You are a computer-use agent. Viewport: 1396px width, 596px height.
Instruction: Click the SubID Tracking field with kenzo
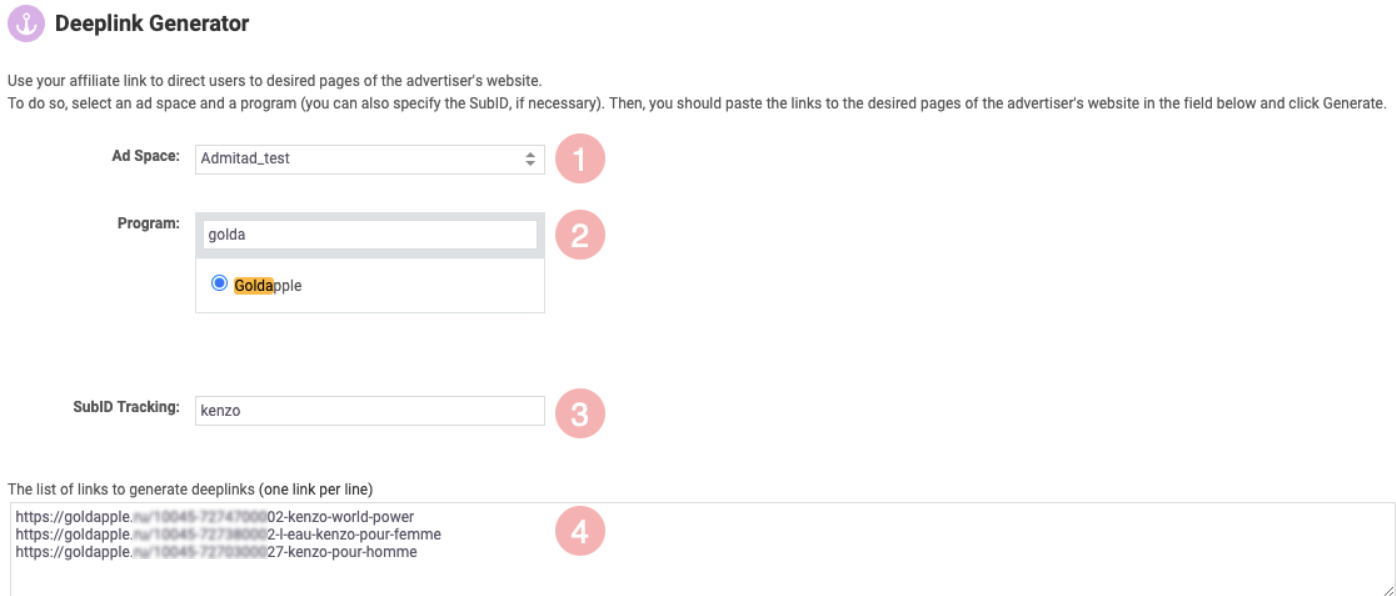[x=370, y=411]
